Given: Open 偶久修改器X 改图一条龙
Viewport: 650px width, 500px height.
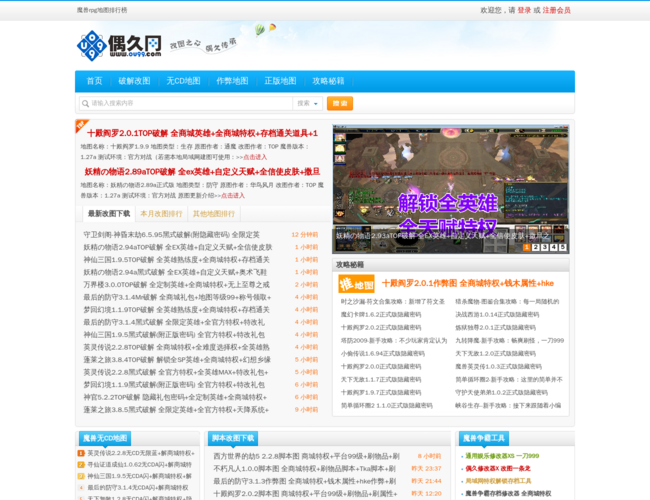Looking at the screenshot, I should click(498, 468).
